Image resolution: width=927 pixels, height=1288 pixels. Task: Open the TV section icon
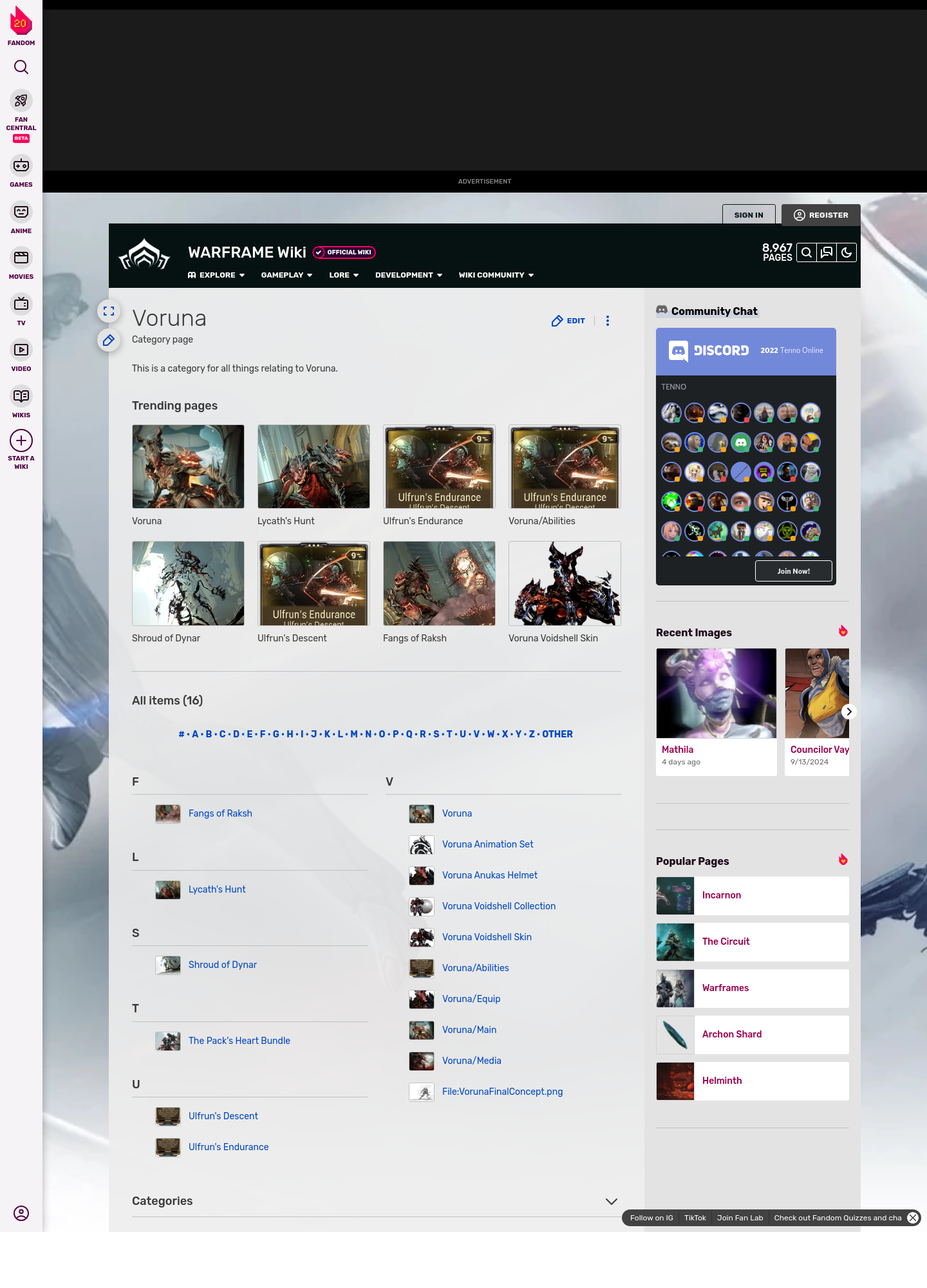[x=21, y=304]
